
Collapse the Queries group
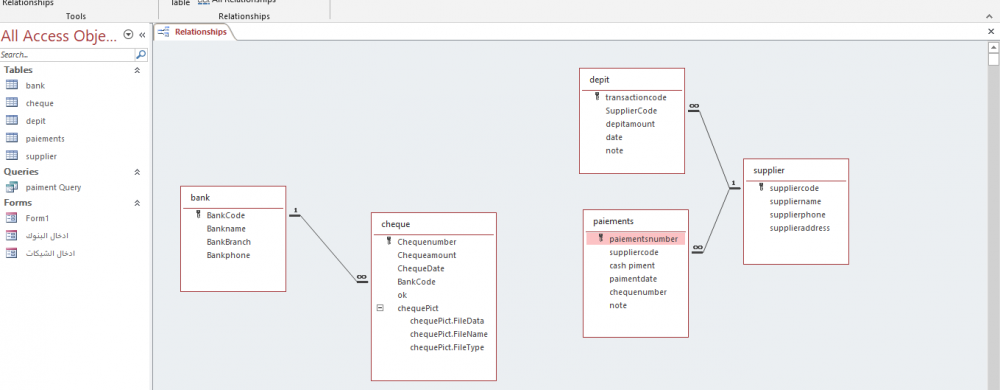click(136, 172)
